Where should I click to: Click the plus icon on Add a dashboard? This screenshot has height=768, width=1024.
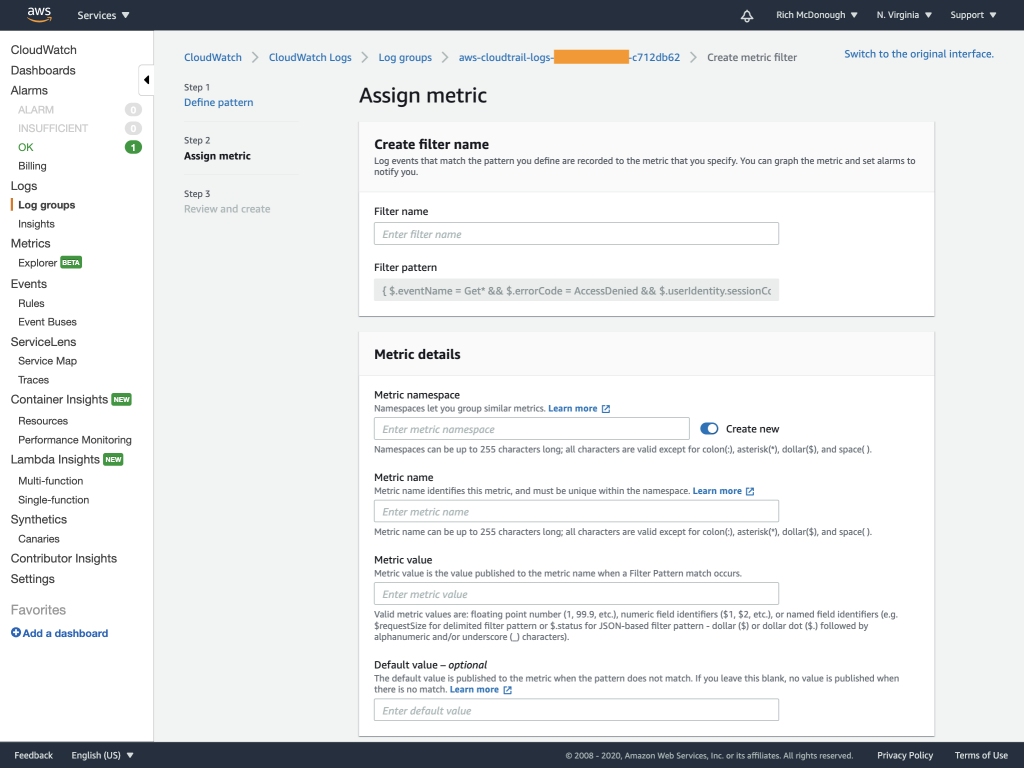pos(14,632)
